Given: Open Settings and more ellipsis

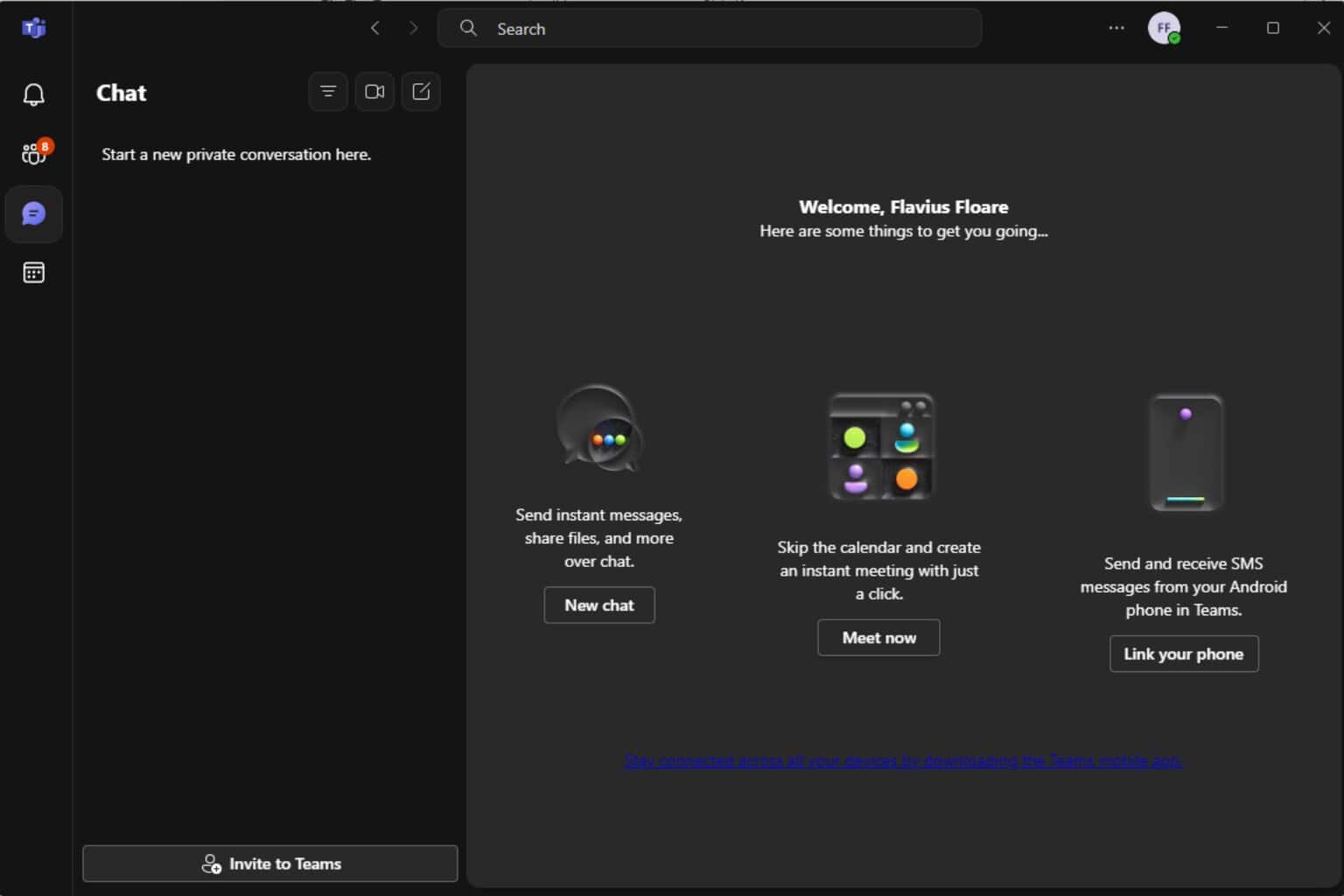Looking at the screenshot, I should click(x=1116, y=28).
